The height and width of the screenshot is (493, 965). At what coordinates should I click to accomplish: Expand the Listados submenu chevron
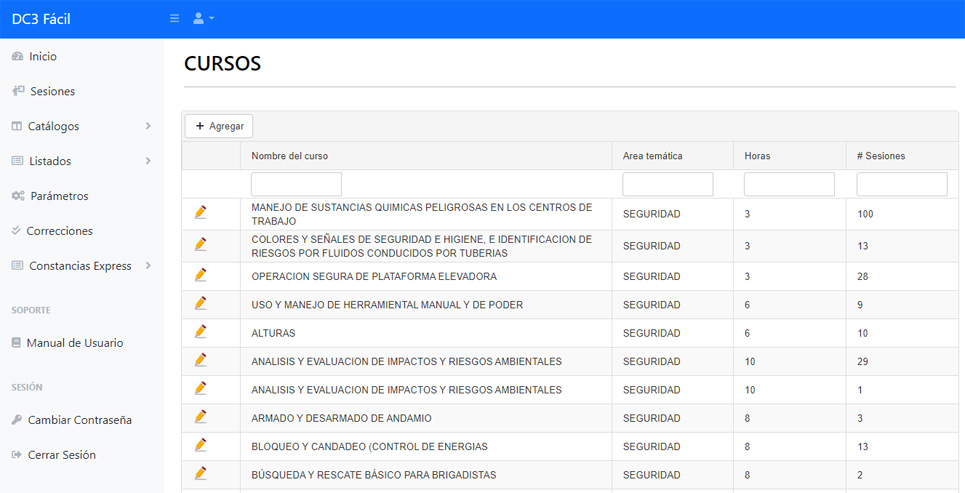click(148, 161)
